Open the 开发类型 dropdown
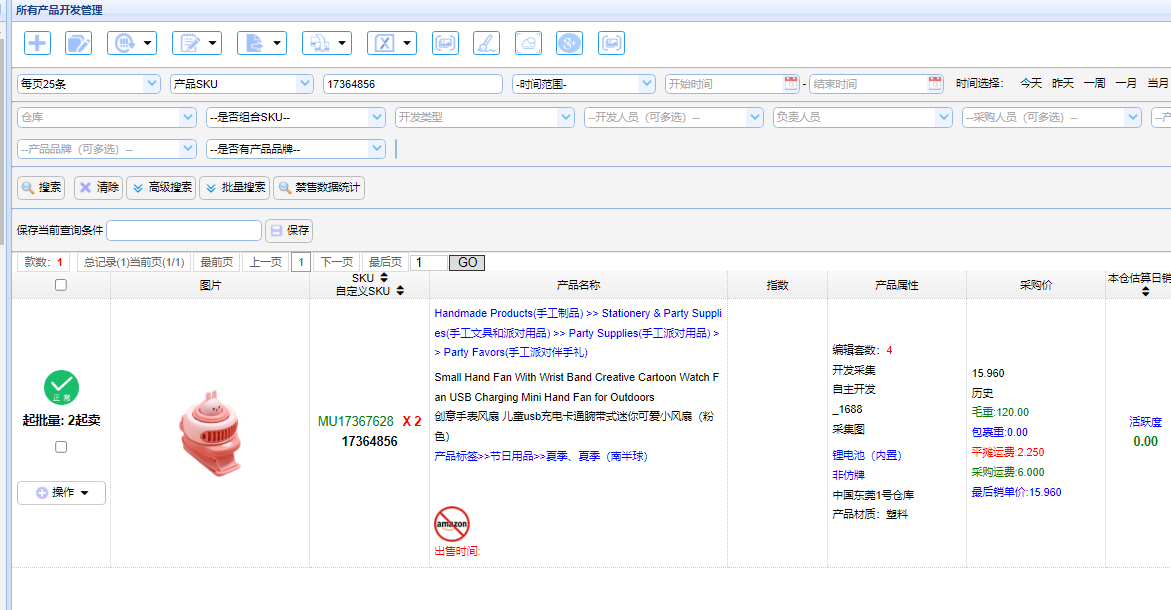 485,117
